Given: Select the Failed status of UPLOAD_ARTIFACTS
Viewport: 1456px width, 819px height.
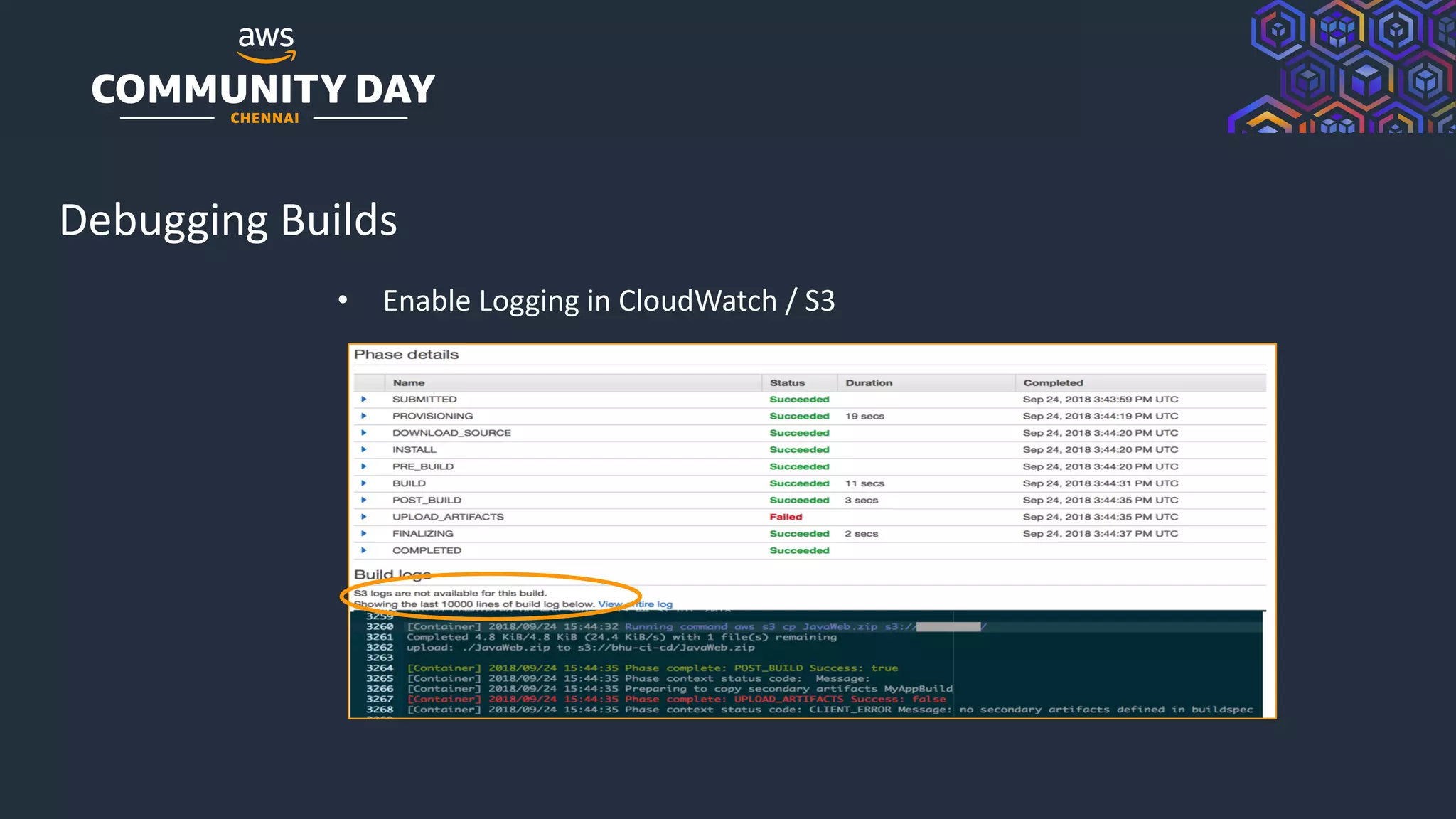Looking at the screenshot, I should tap(786, 517).
